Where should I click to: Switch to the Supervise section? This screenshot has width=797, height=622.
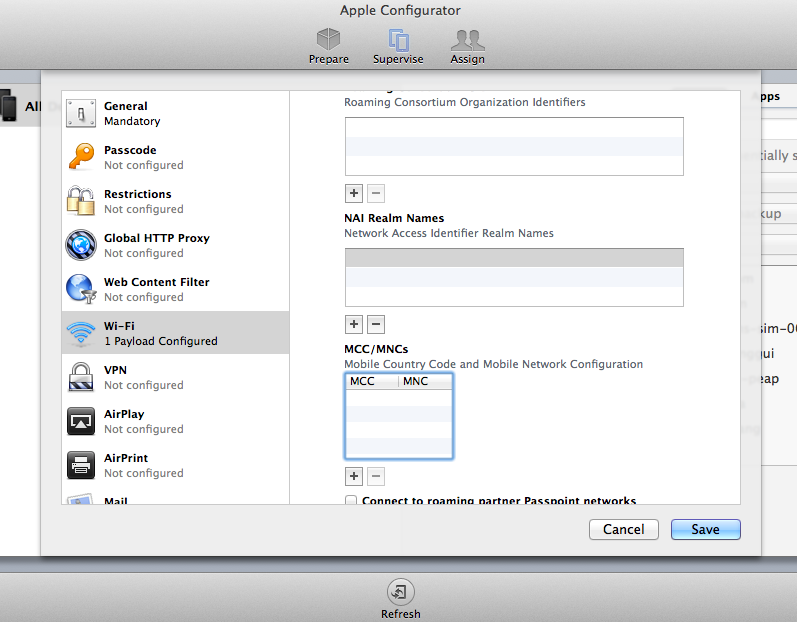(398, 46)
